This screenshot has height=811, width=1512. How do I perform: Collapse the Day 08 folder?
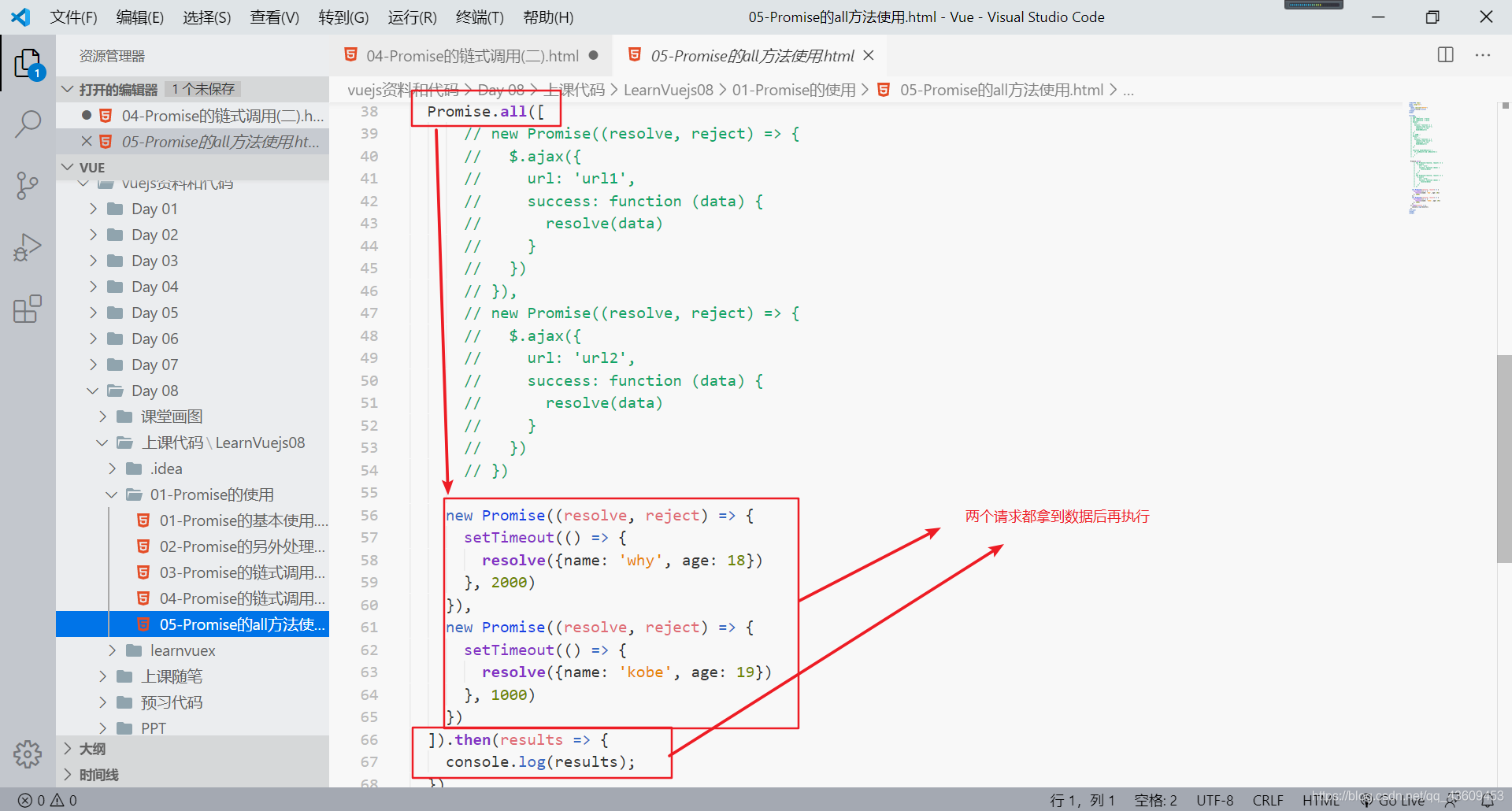pyautogui.click(x=93, y=391)
